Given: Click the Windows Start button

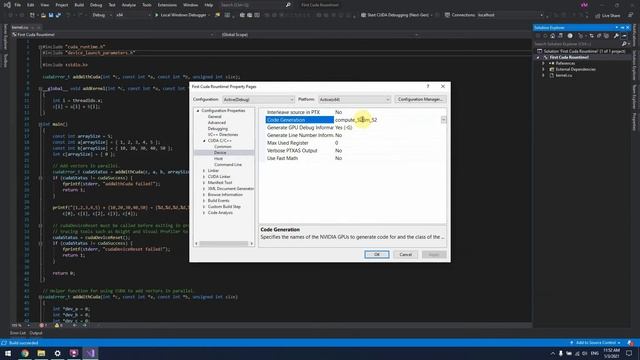Looking at the screenshot, I should click(8, 353).
